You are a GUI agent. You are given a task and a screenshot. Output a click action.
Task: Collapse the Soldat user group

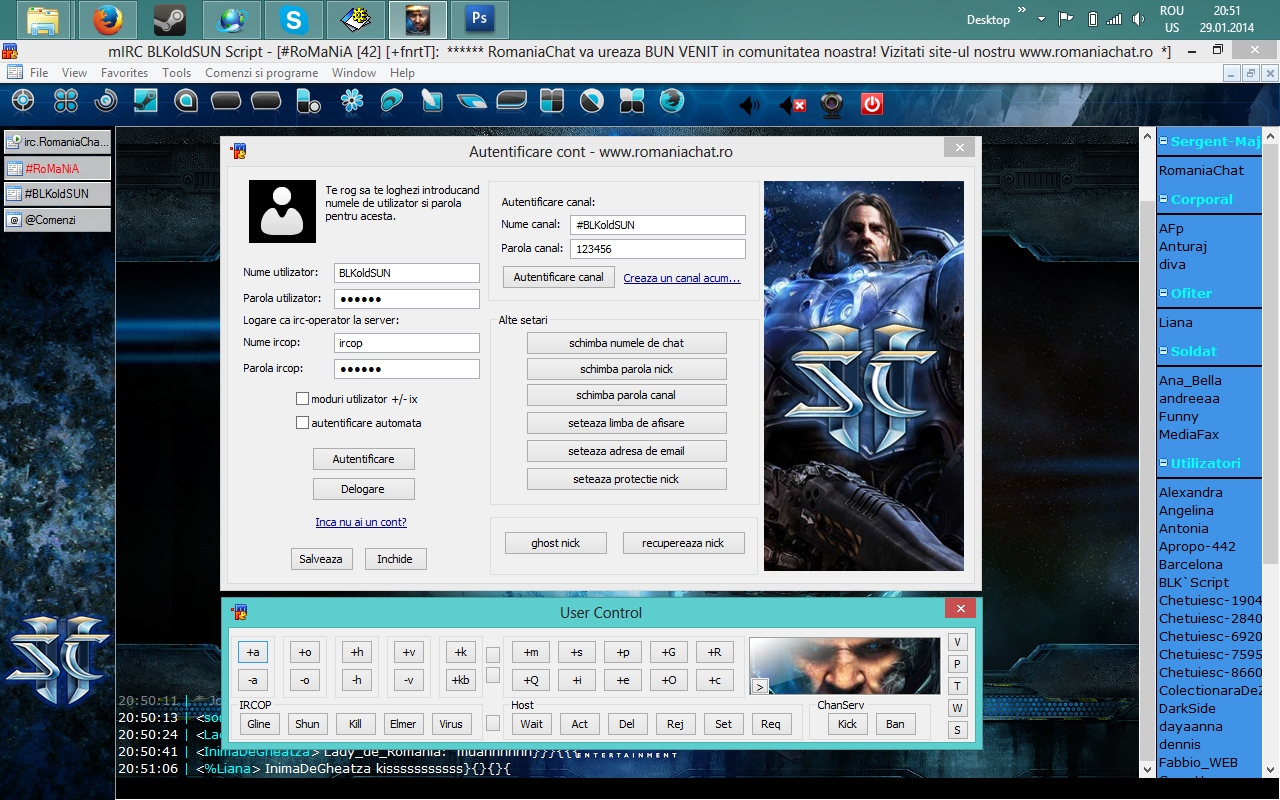[1164, 352]
